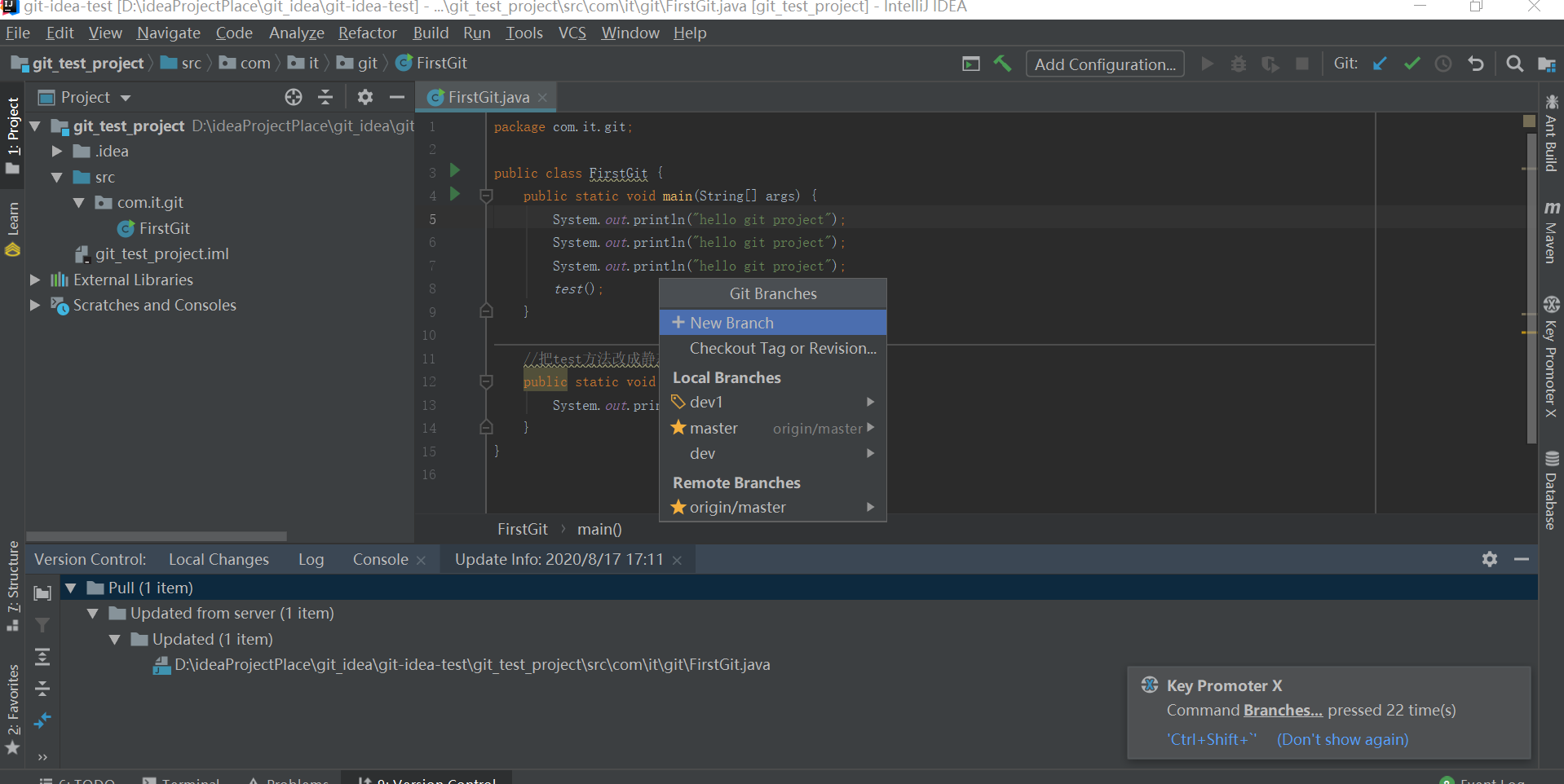
Task: Click the Project tree horizontal scrollbar
Action: (157, 536)
